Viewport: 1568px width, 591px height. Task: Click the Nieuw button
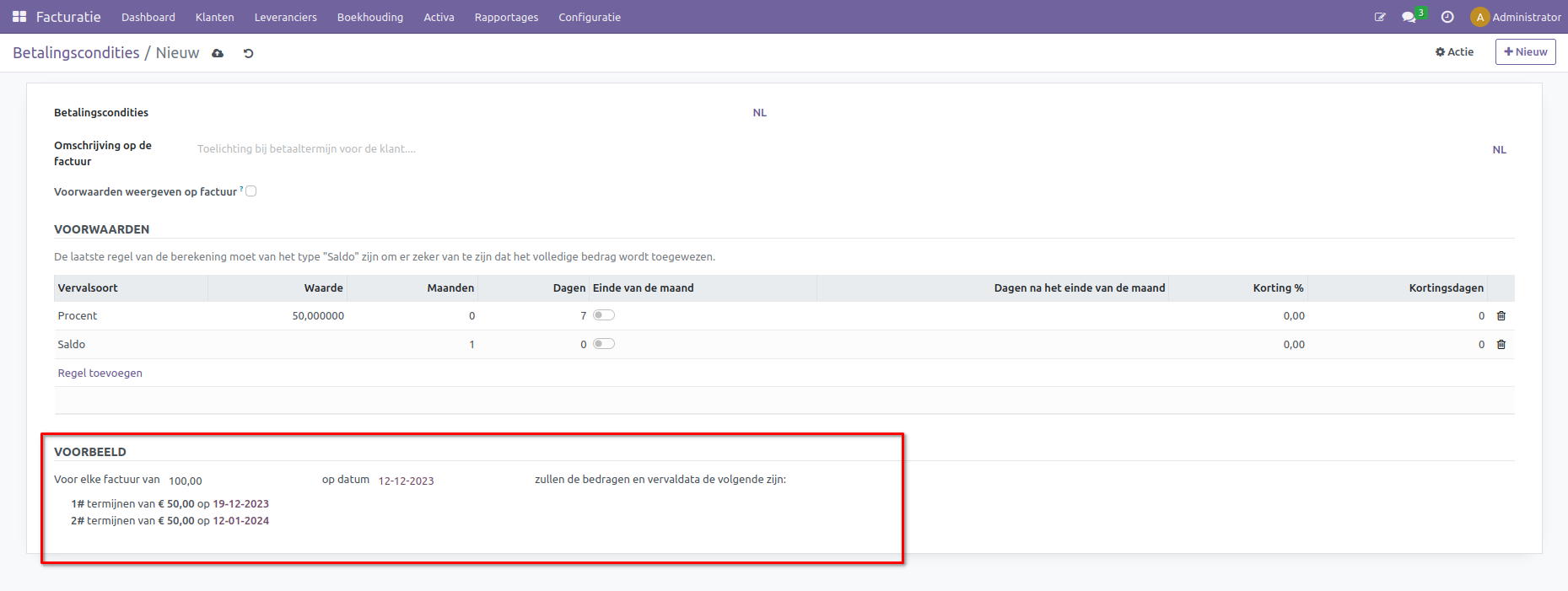[1525, 52]
